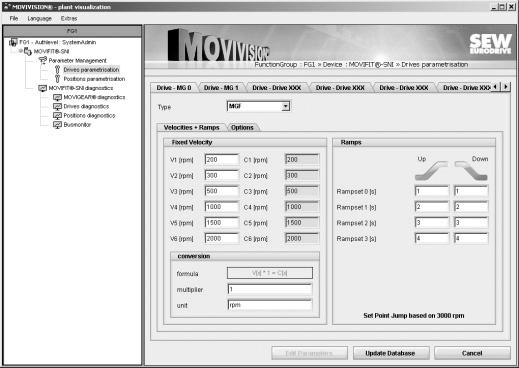This screenshot has height=368, width=519.
Task: Select the first Drive - Drive XXX tab
Action: tap(277, 88)
